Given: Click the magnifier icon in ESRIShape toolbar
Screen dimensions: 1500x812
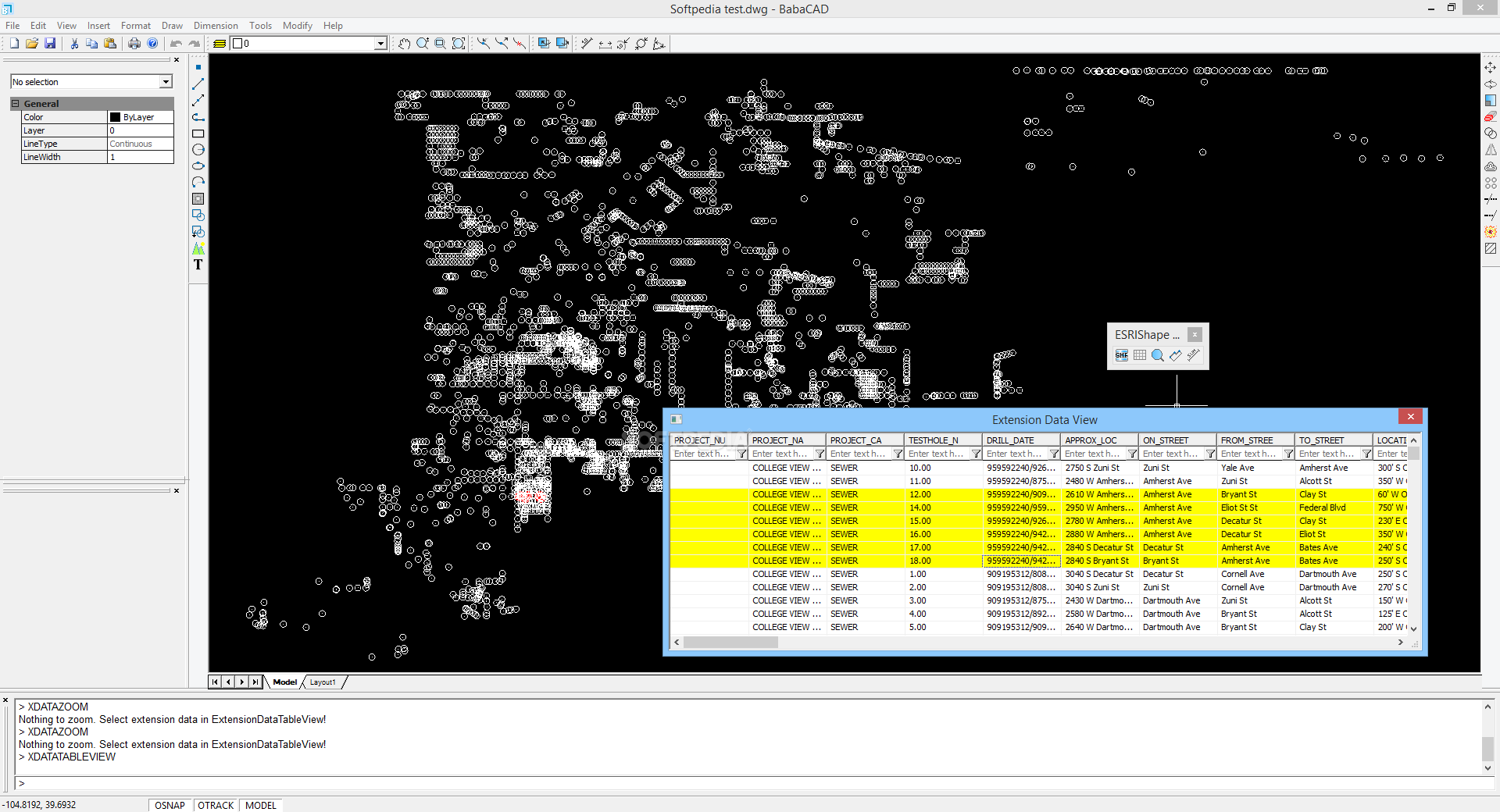Looking at the screenshot, I should [1158, 355].
